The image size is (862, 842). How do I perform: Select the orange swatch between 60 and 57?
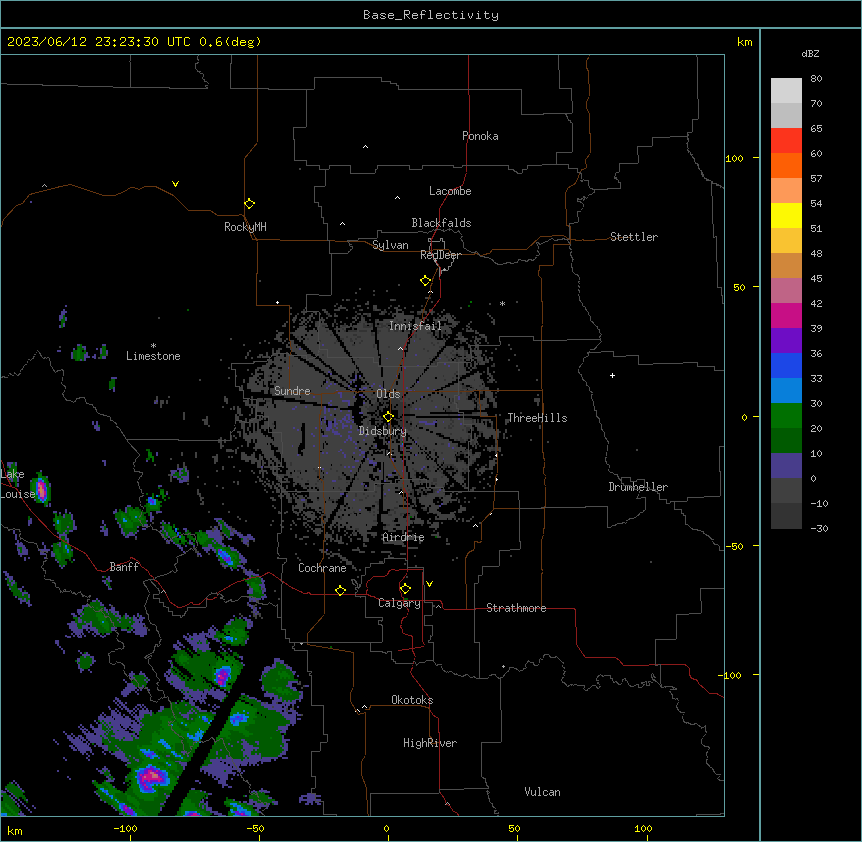[786, 165]
